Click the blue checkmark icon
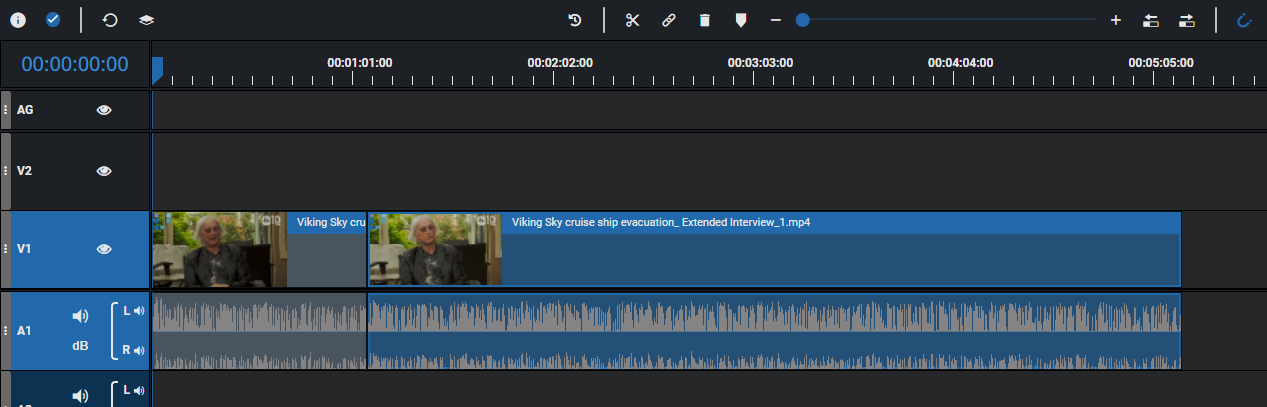 coord(54,20)
